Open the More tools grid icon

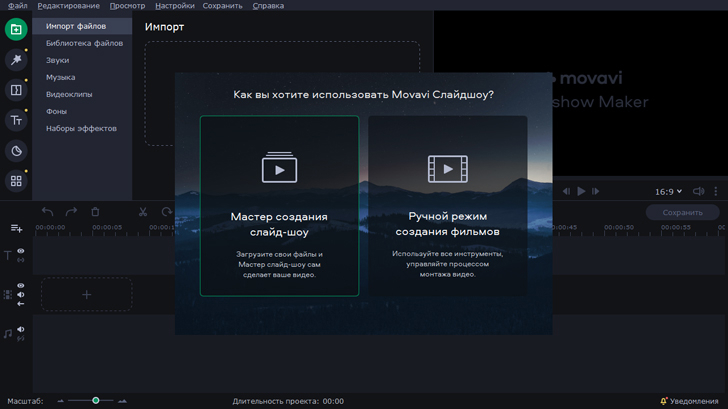click(x=16, y=181)
